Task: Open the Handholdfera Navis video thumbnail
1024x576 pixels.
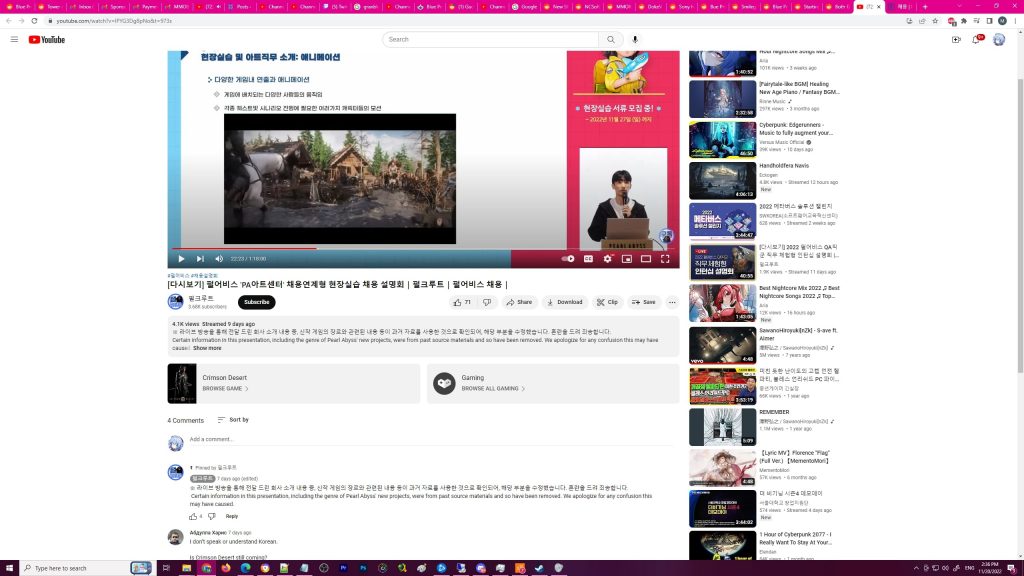Action: point(722,180)
